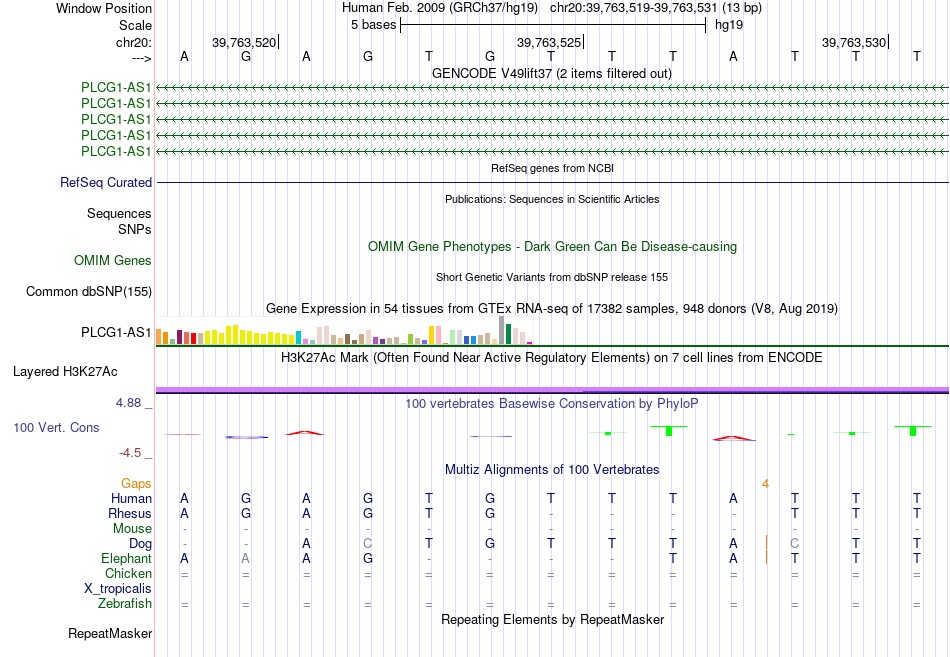The image size is (950, 657).
Task: Click the chr20: base position label
Action: coord(134,42)
